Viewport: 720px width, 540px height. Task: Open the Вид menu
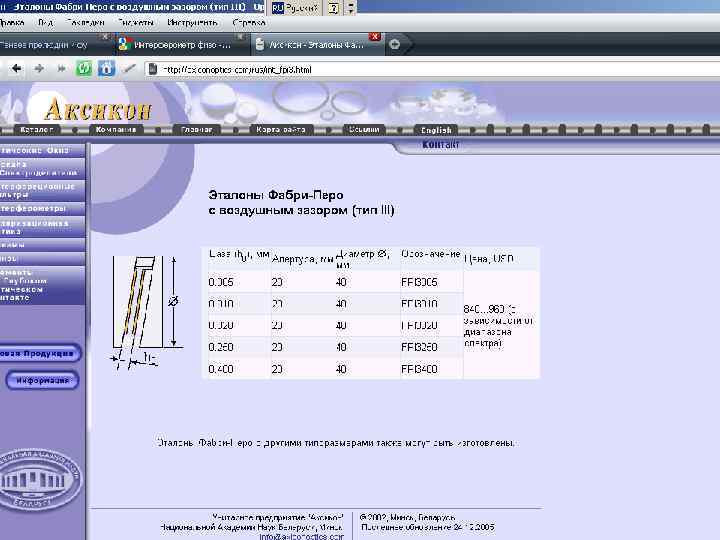(45, 22)
